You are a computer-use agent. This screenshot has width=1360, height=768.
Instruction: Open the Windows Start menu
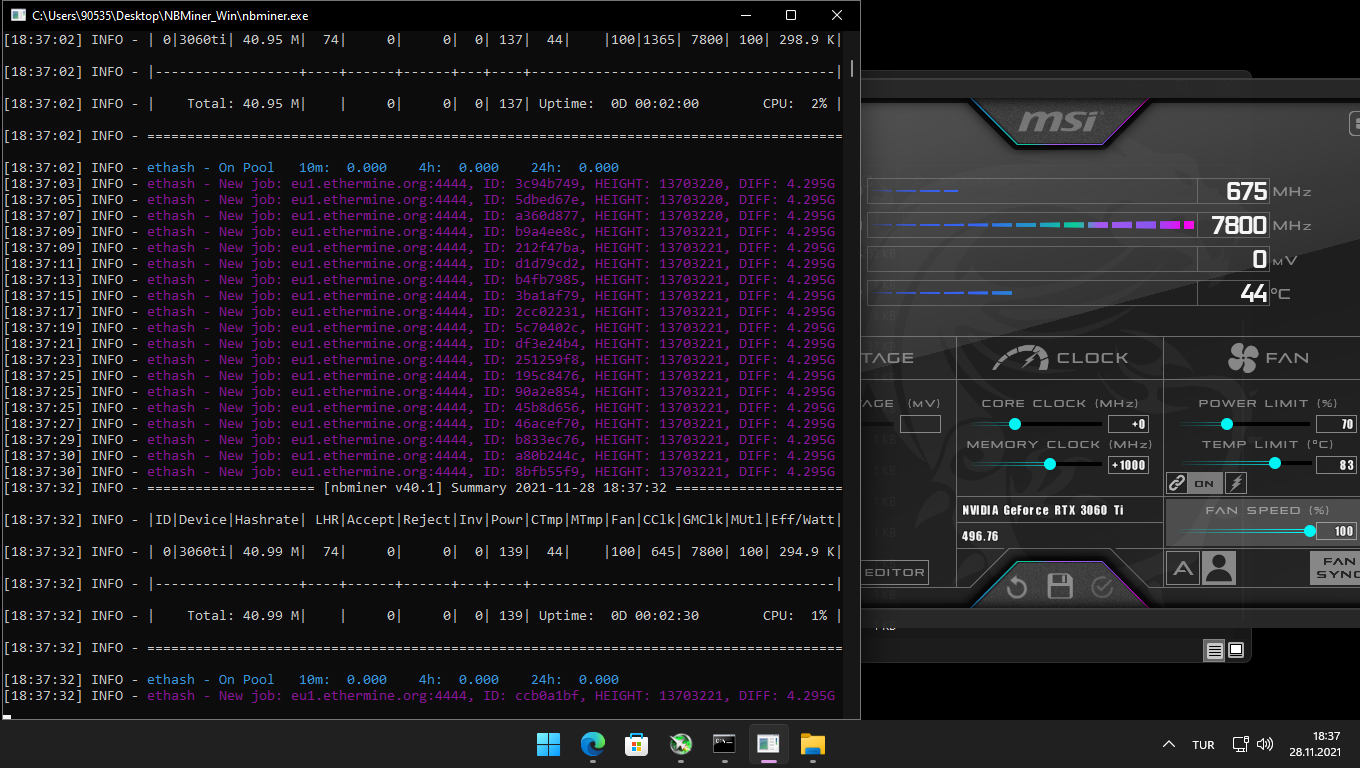click(548, 744)
